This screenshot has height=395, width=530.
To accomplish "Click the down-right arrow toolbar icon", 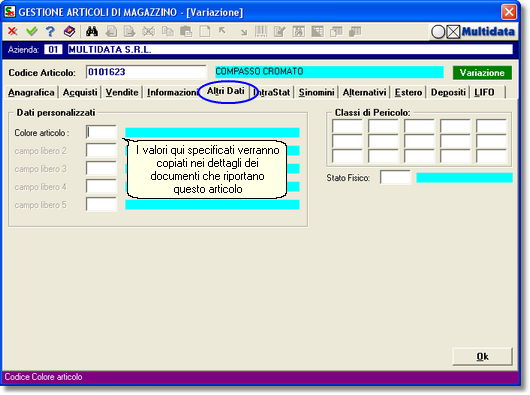I will 244,32.
